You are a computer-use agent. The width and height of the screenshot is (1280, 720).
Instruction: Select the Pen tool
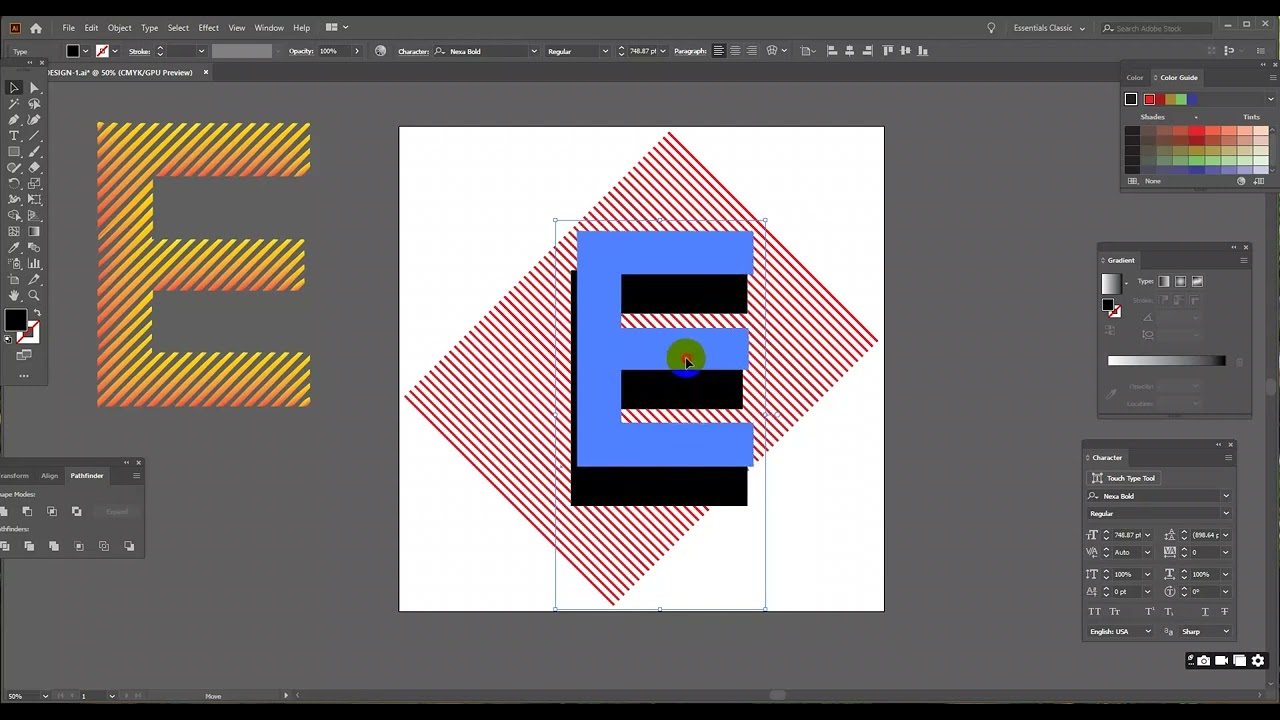click(14, 120)
